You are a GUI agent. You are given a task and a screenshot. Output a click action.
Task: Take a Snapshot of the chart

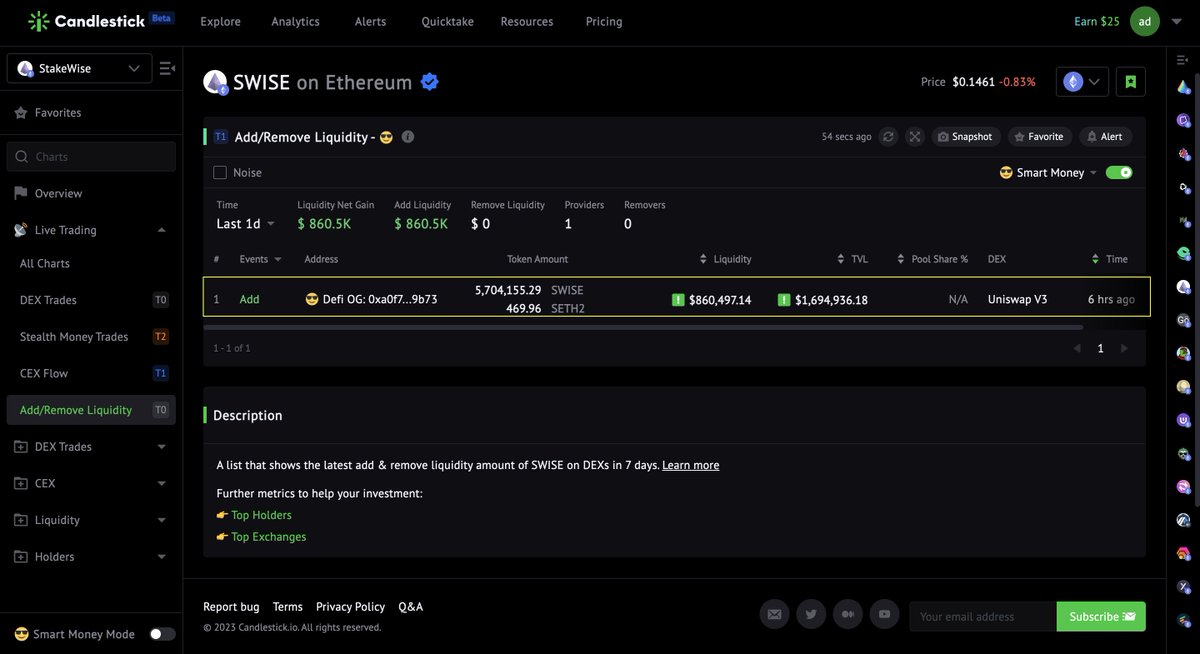[x=965, y=137]
